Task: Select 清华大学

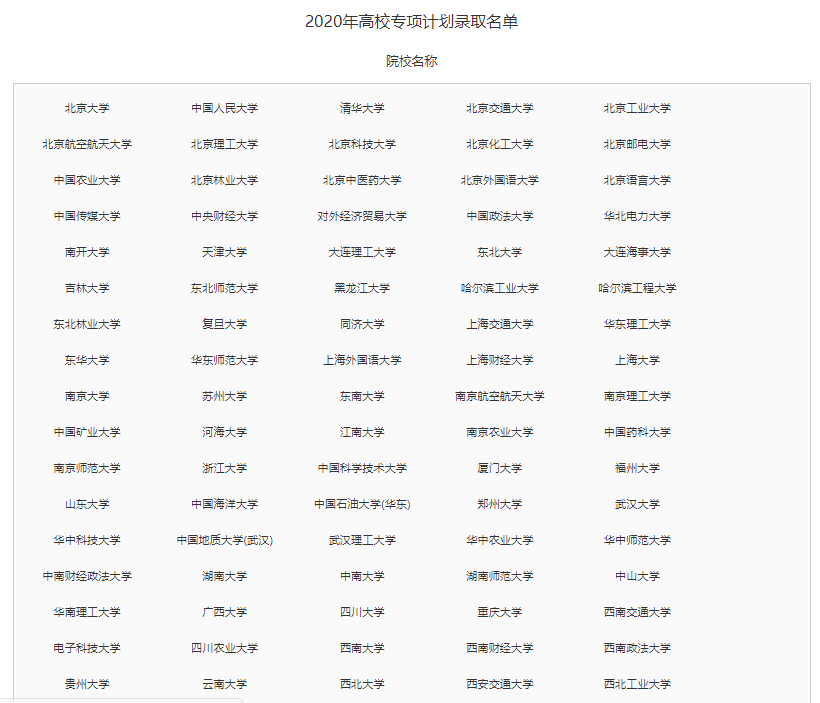Action: click(x=362, y=108)
